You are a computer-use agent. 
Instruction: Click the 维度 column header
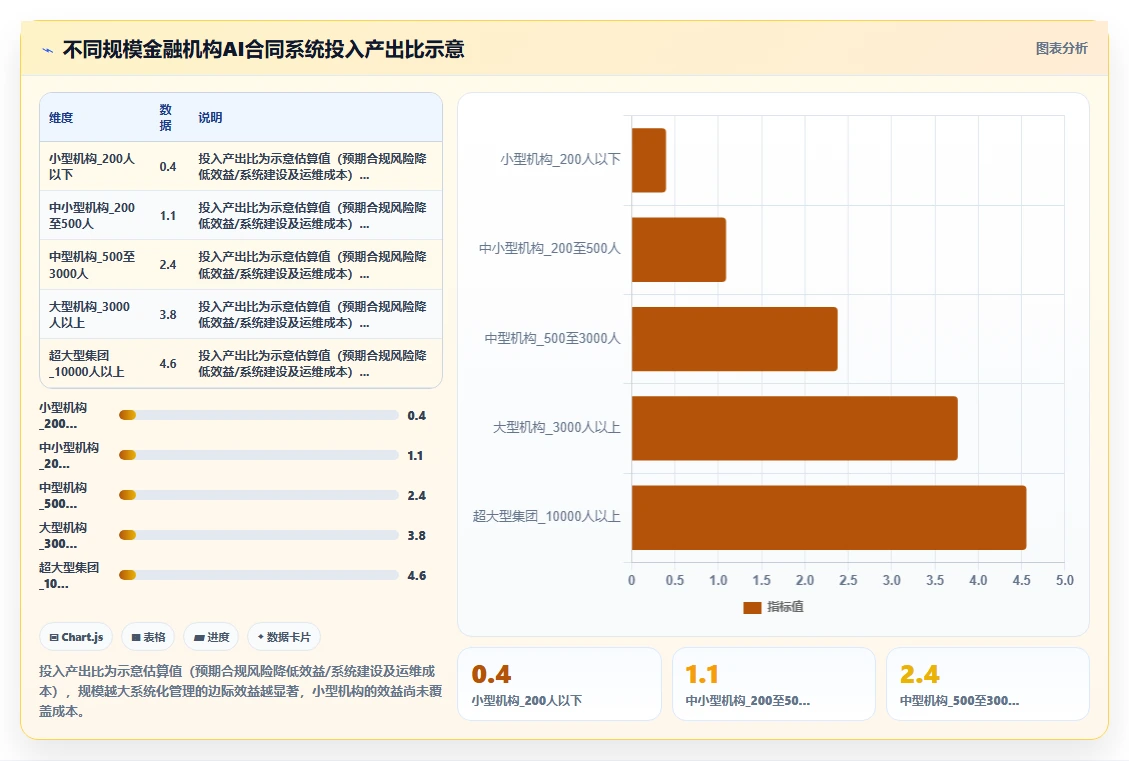(61, 117)
